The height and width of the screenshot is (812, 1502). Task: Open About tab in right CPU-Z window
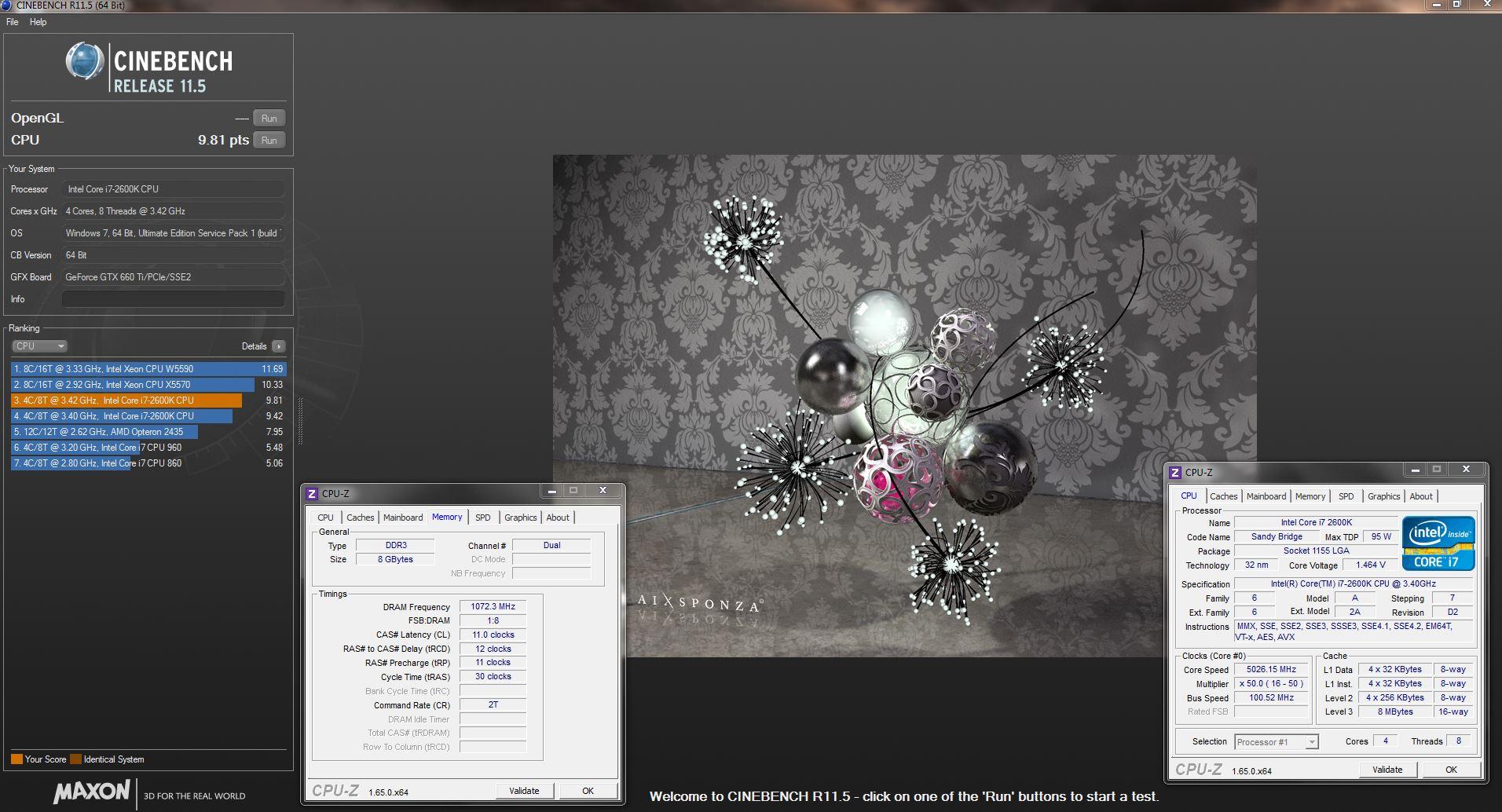[x=1421, y=496]
